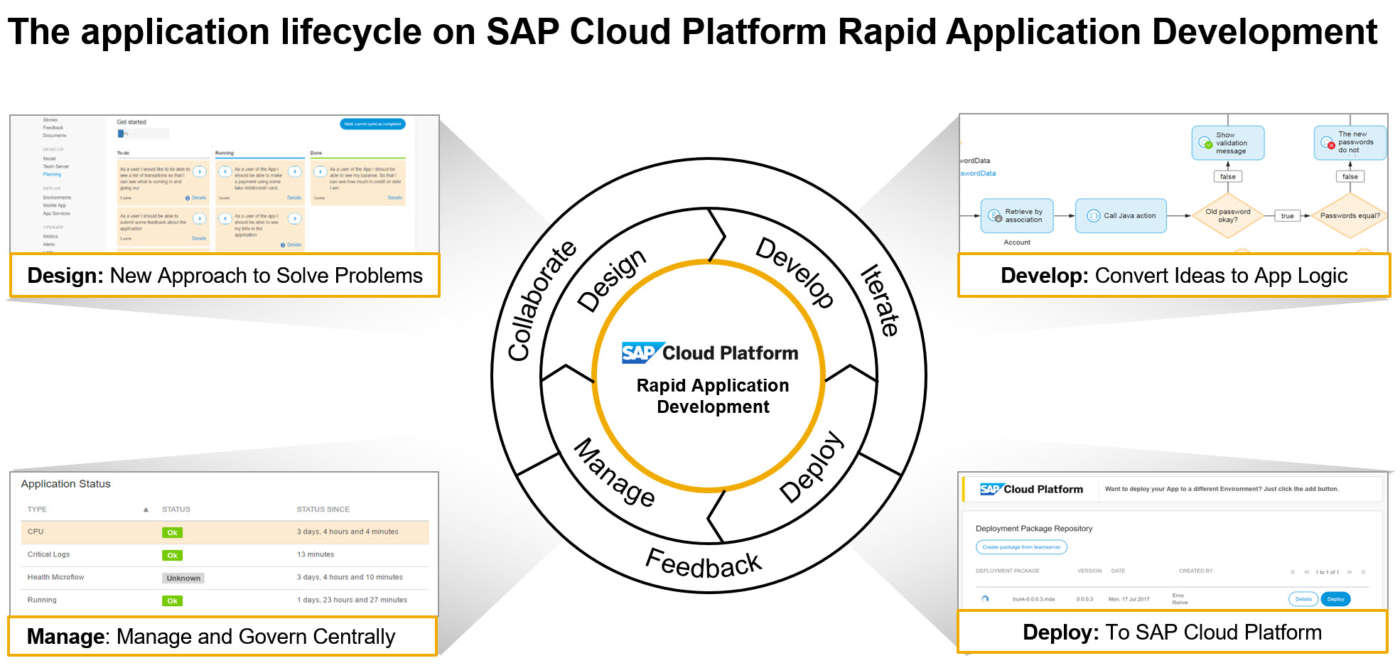Image resolution: width=1400 pixels, height=668 pixels.
Task: Click the Old password okay? decision diamond
Action: click(1226, 215)
